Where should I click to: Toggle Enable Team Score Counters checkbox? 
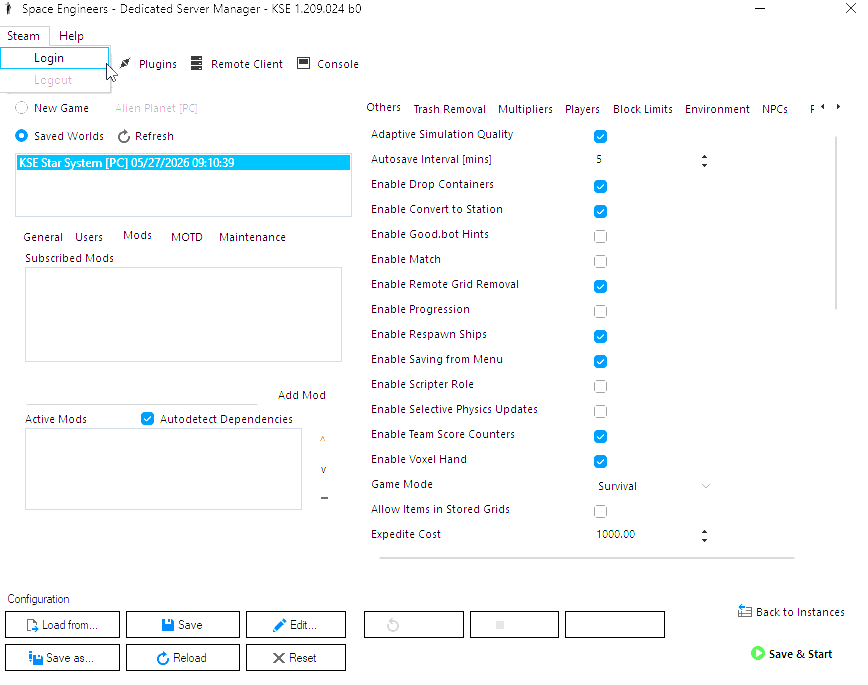click(x=600, y=436)
